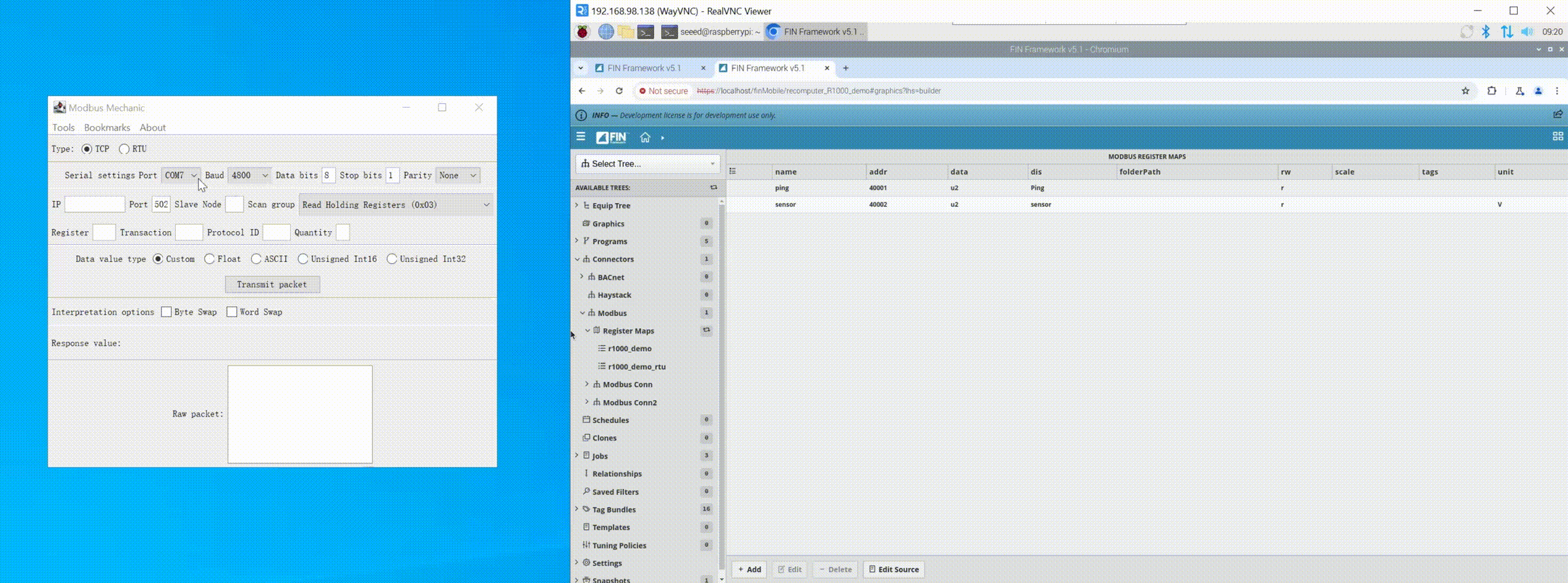Click the Bluetooth tray icon
Viewport: 1568px width, 583px height.
click(1486, 32)
